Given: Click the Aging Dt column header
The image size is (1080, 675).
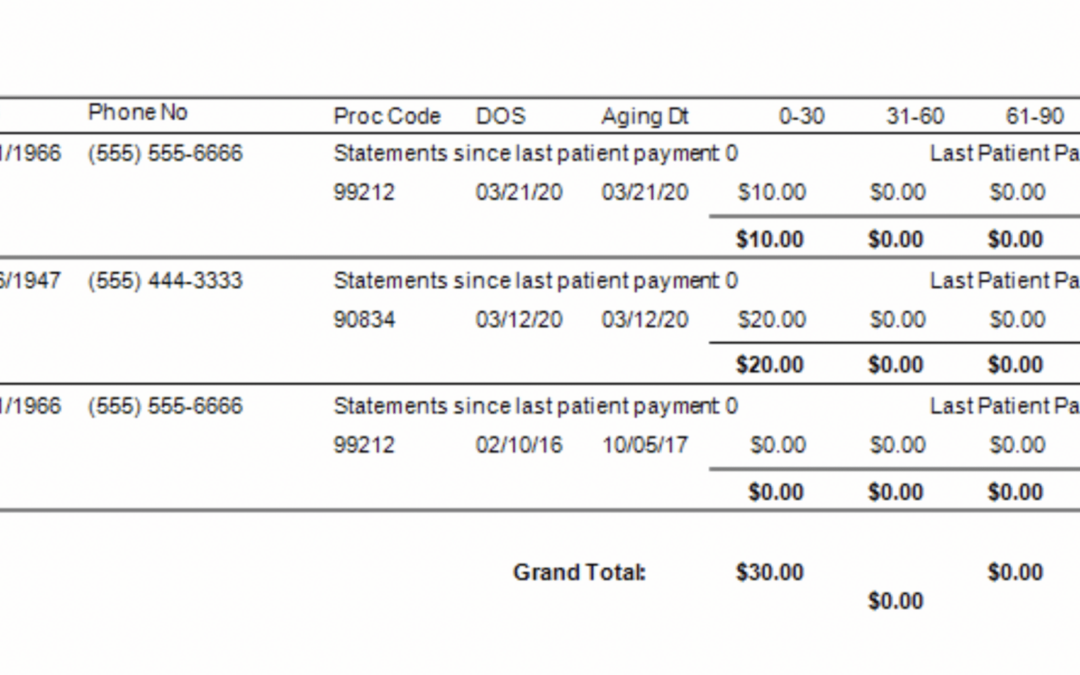Looking at the screenshot, I should pos(645,116).
